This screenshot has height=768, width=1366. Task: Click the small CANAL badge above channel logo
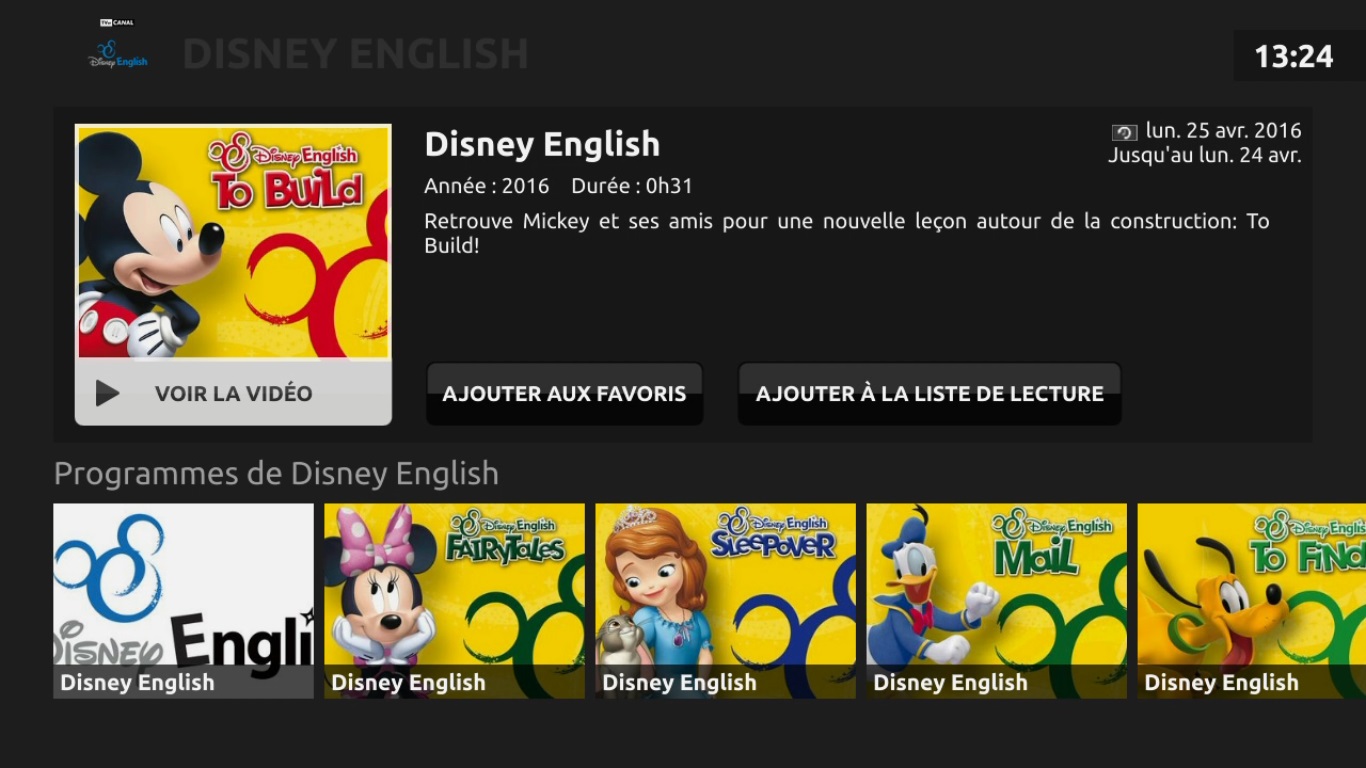click(x=117, y=22)
